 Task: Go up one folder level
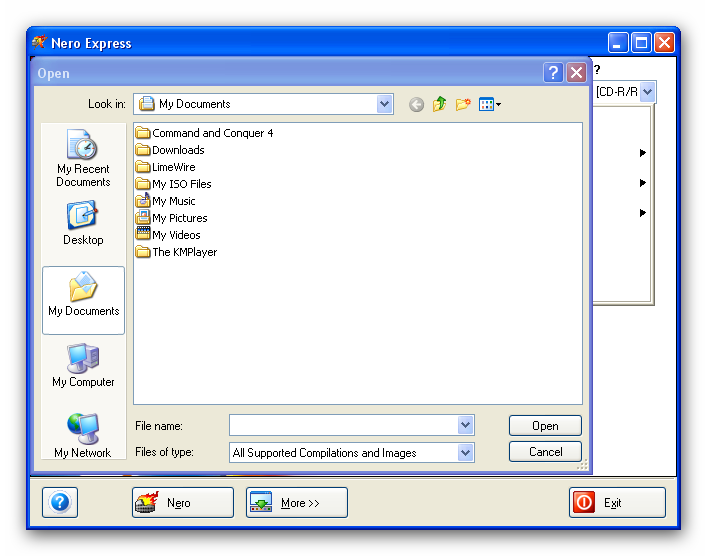pos(440,104)
